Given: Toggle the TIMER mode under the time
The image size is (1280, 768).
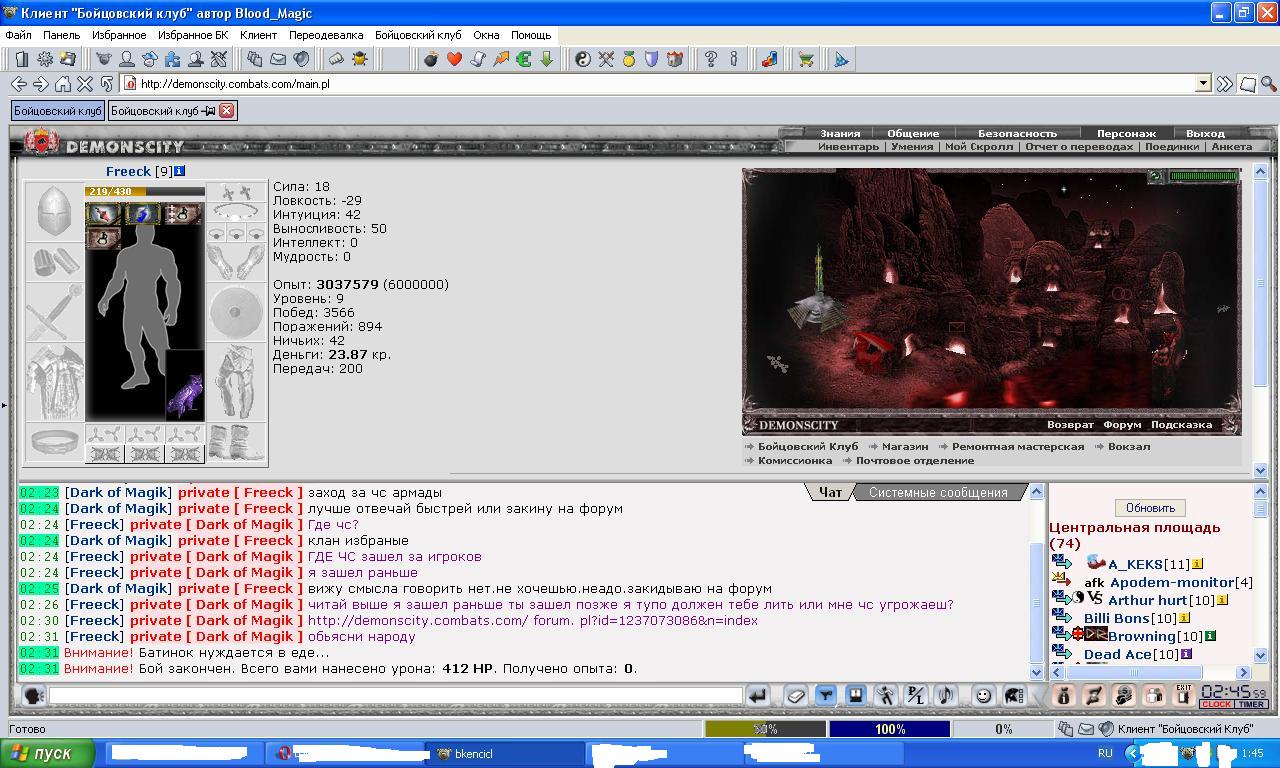Looking at the screenshot, I should pyautogui.click(x=1251, y=704).
